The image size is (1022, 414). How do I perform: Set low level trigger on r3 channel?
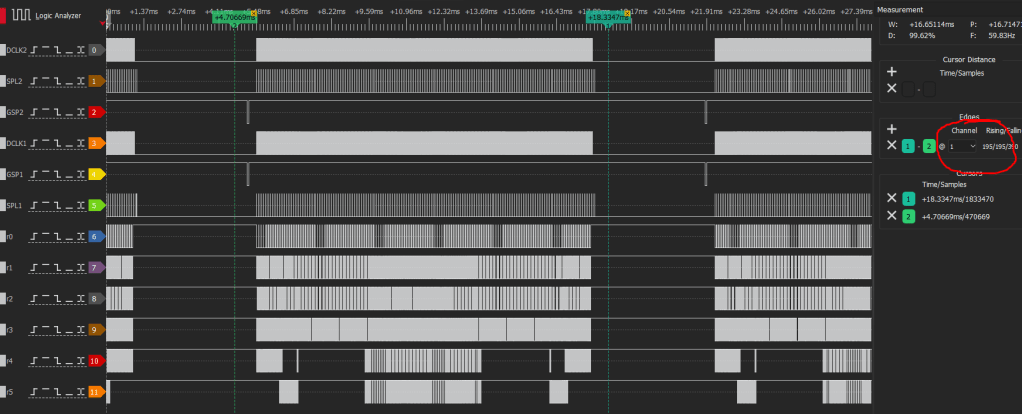[70, 328]
